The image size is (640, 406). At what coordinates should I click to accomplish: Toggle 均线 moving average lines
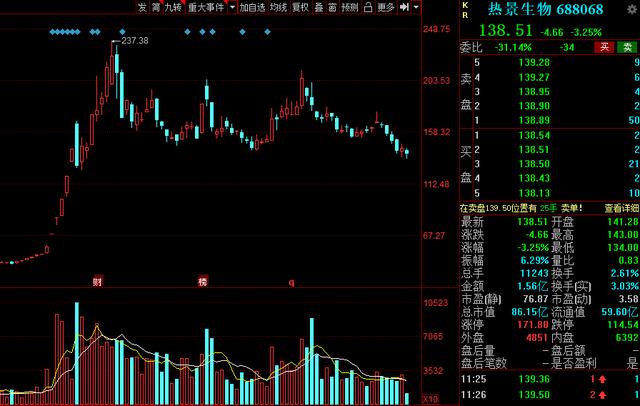click(x=278, y=7)
